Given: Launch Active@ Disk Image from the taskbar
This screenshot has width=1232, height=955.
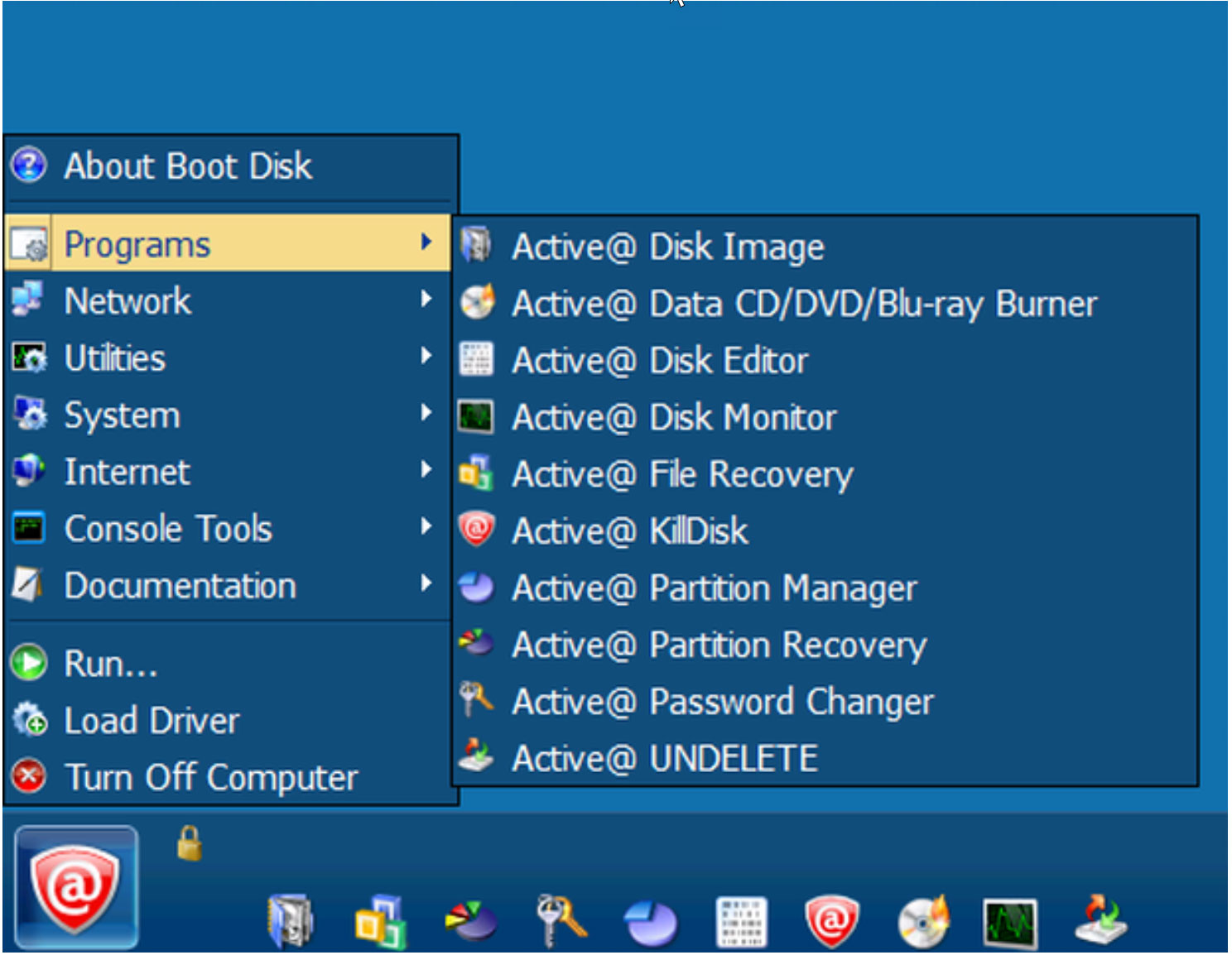Looking at the screenshot, I should 288,919.
